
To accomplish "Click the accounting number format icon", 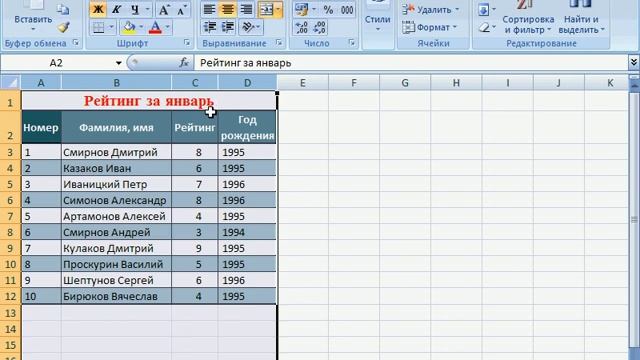I will [x=302, y=9].
